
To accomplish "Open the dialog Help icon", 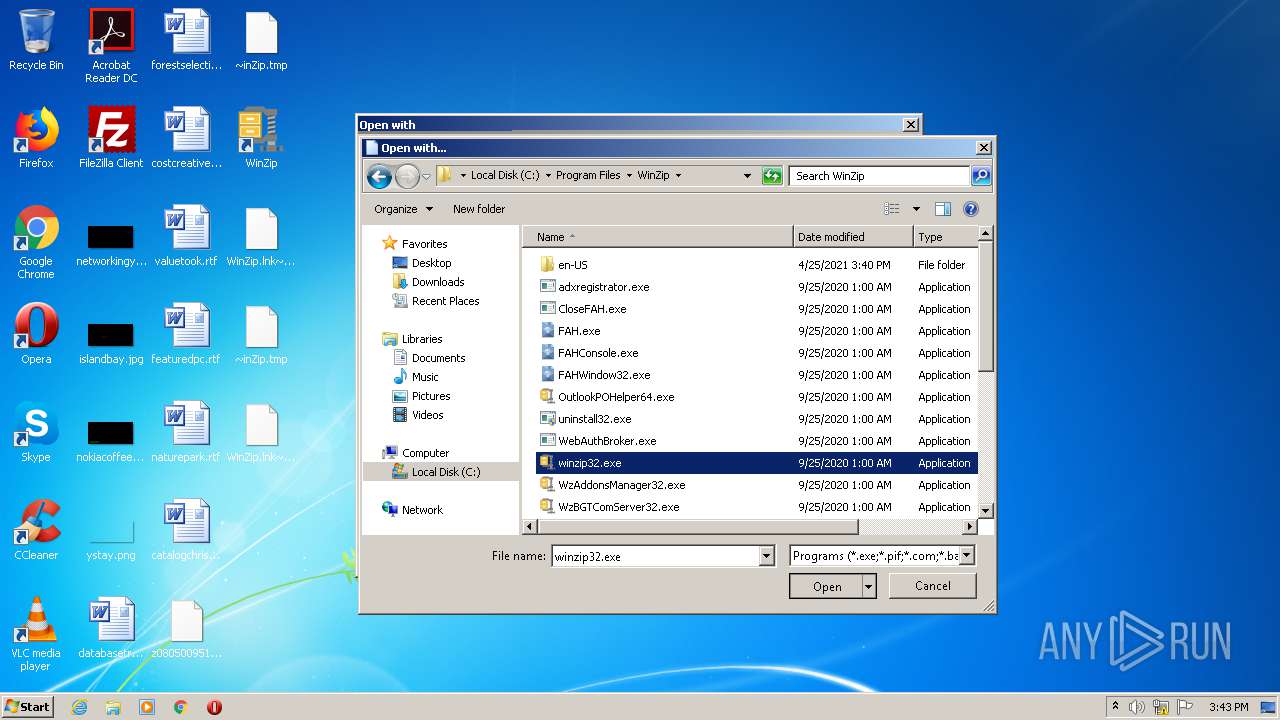I will coord(970,209).
